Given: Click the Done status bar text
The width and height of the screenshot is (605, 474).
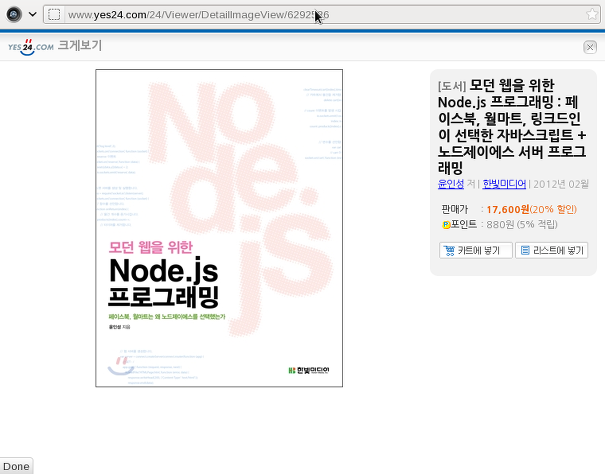Looking at the screenshot, I should tap(16, 467).
